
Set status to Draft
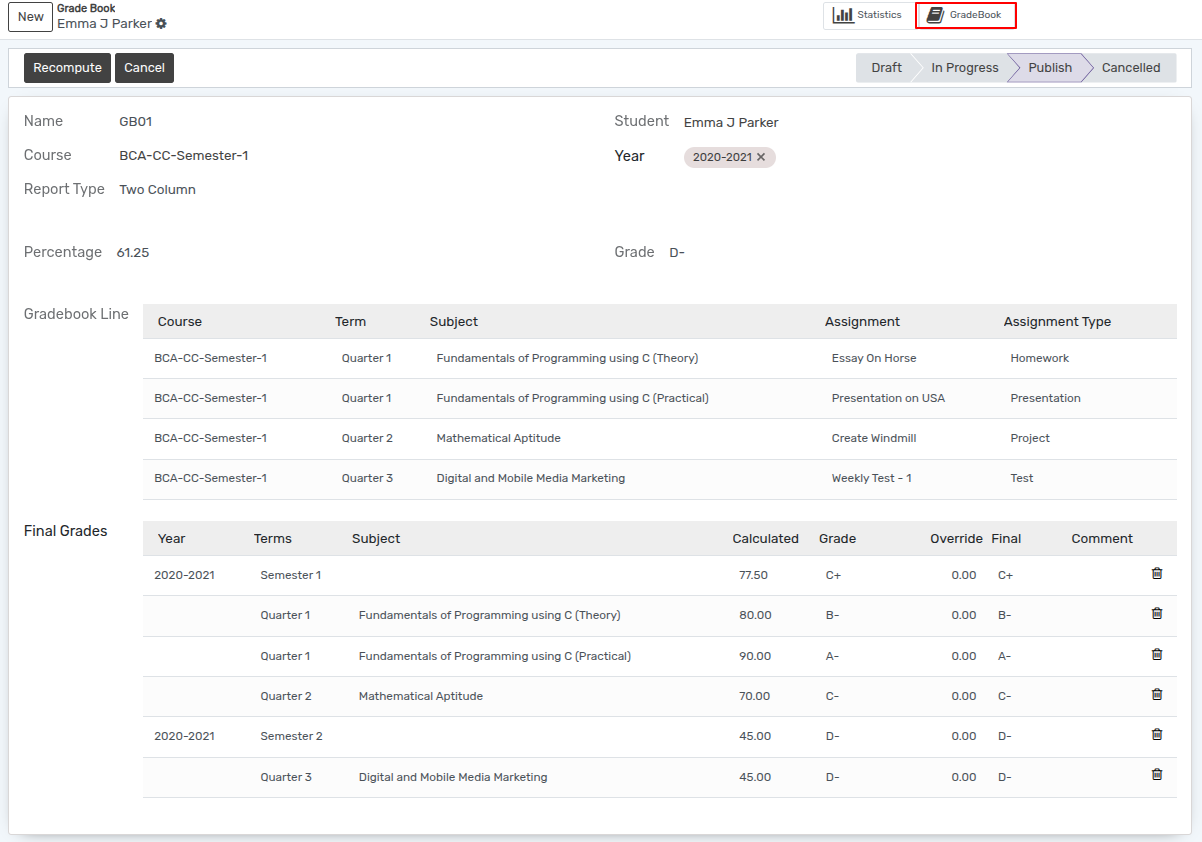coord(884,68)
